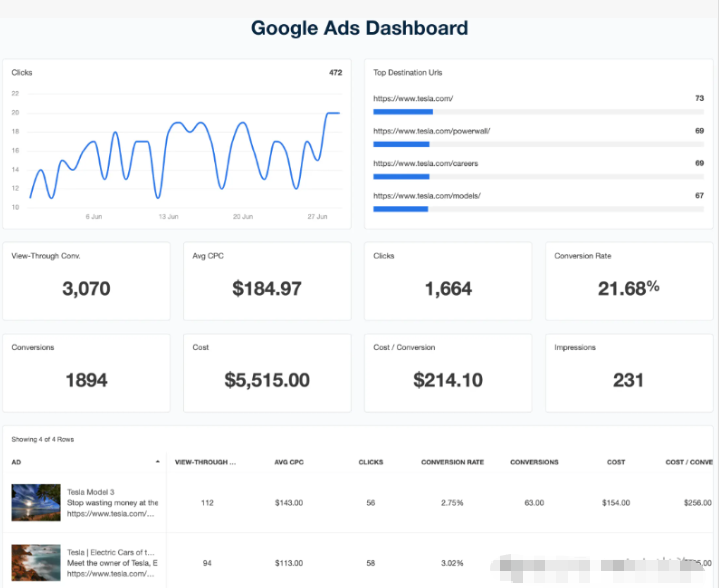719x588 pixels.
Task: Sort by CONVERSIONS column header
Action: point(534,462)
